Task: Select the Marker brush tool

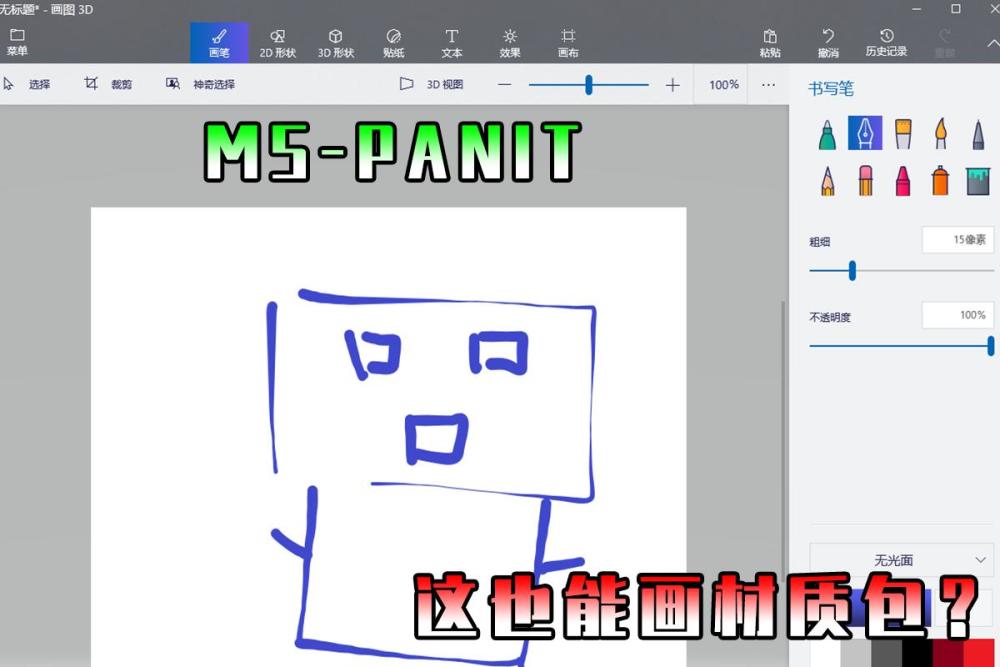Action: 827,134
